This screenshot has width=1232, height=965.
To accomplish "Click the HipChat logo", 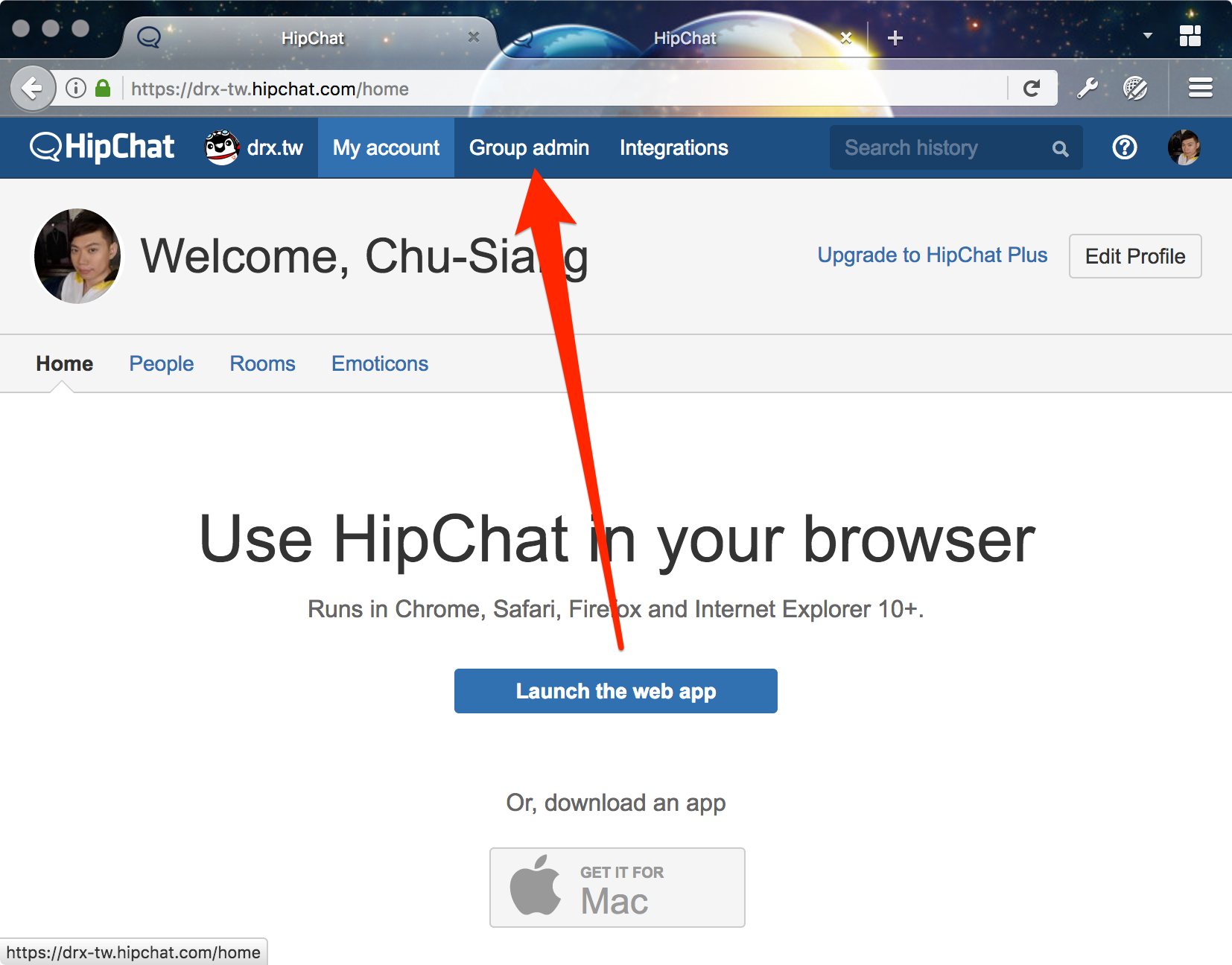I will pyautogui.click(x=102, y=147).
